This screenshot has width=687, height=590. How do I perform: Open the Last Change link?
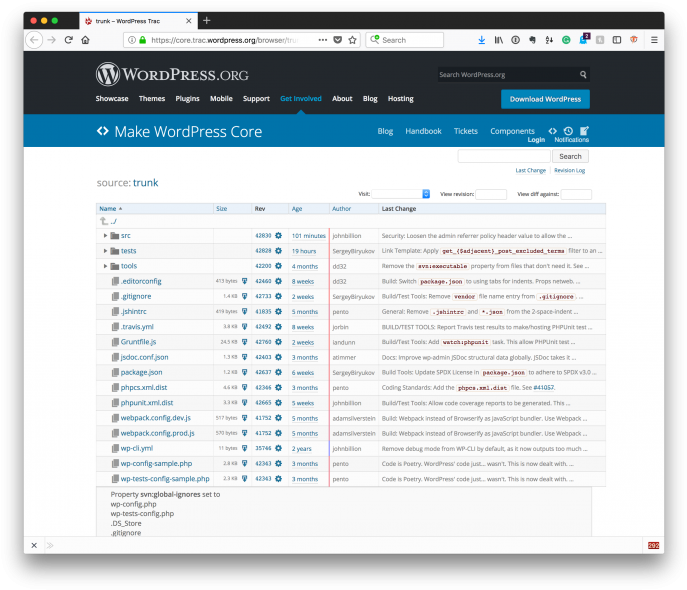[531, 170]
